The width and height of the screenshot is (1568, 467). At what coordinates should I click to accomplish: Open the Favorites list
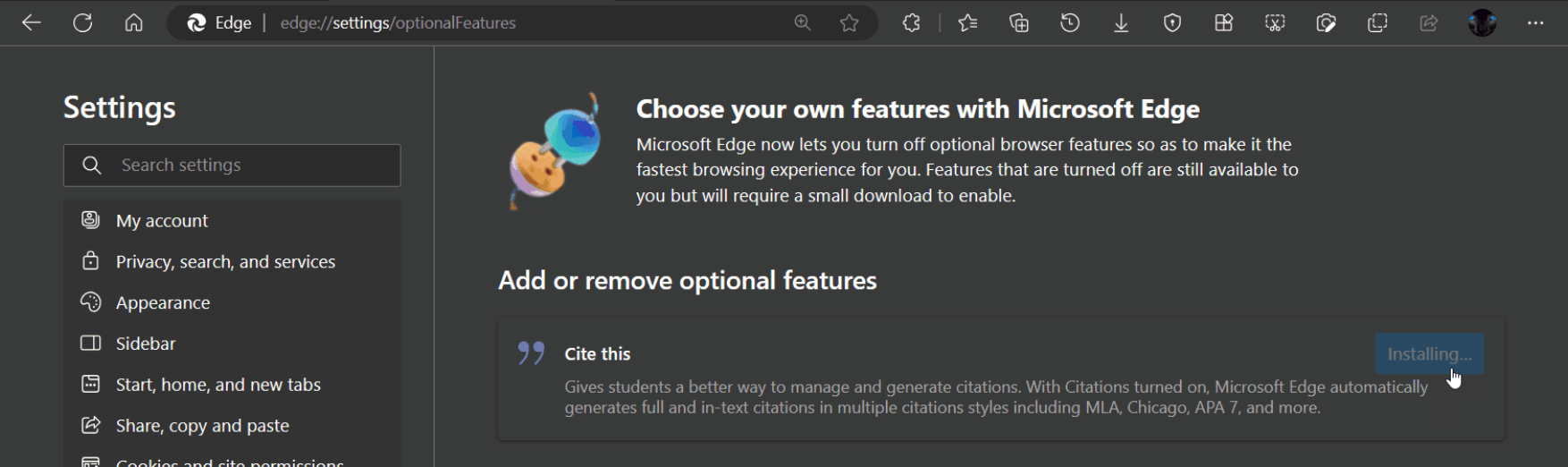(x=967, y=23)
